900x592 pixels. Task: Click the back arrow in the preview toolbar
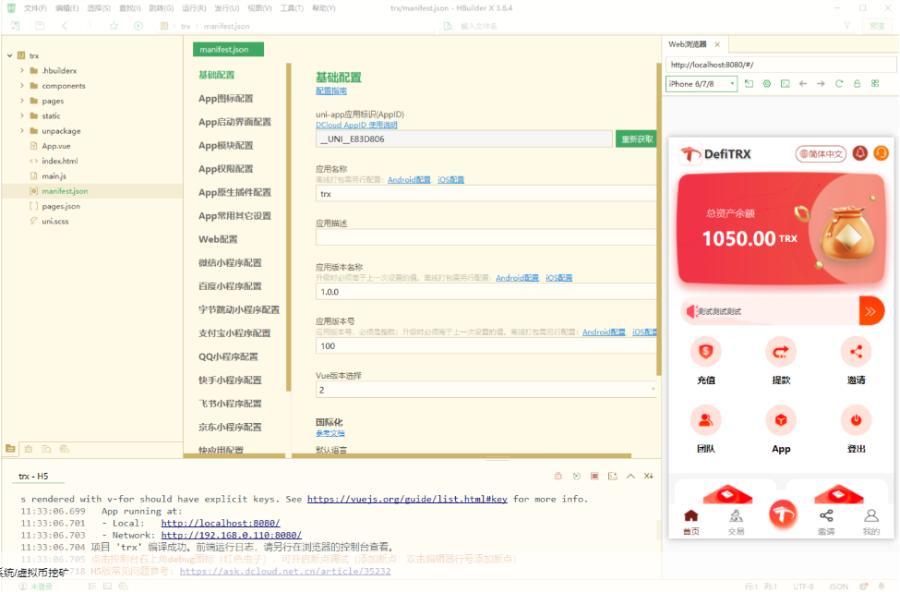803,83
